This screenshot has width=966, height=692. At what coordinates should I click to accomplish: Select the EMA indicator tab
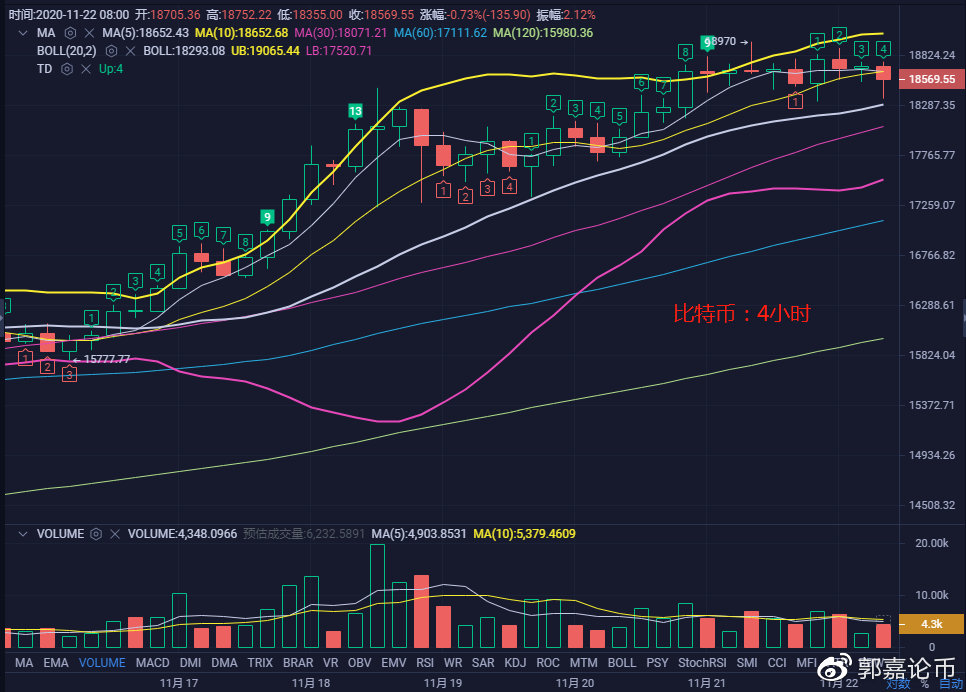pyautogui.click(x=56, y=663)
